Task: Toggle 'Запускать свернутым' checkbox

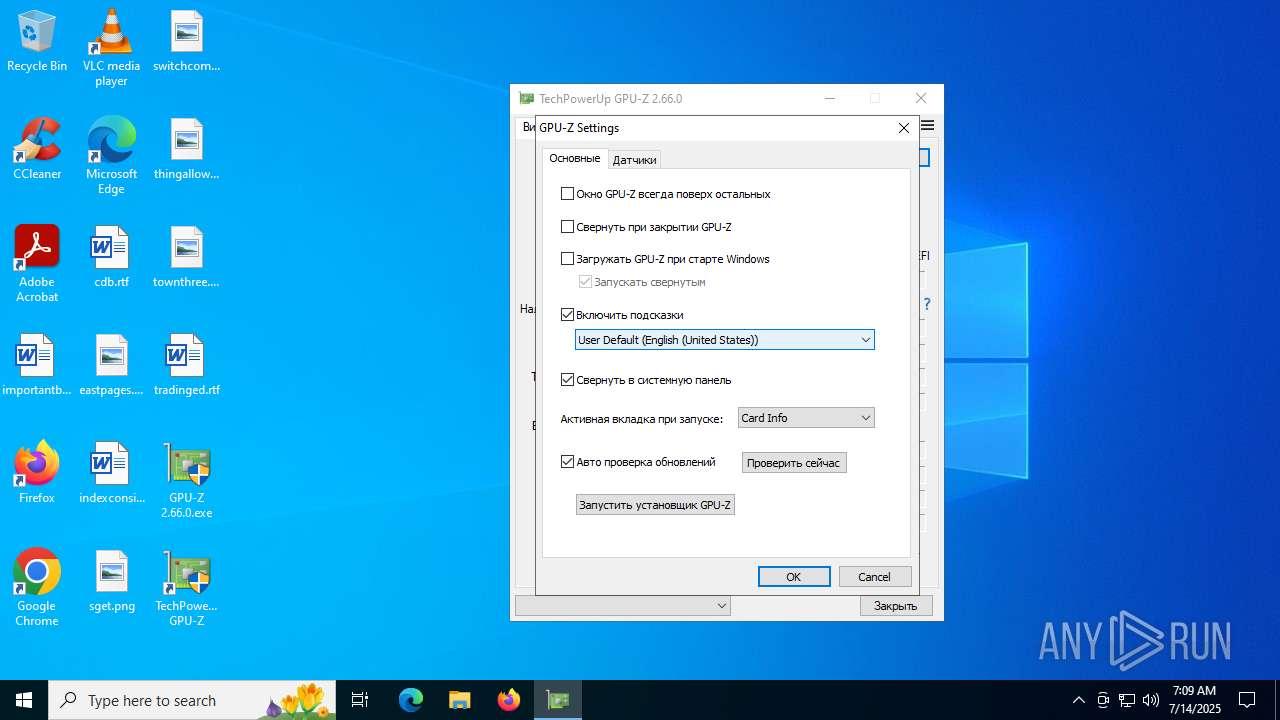Action: click(585, 282)
